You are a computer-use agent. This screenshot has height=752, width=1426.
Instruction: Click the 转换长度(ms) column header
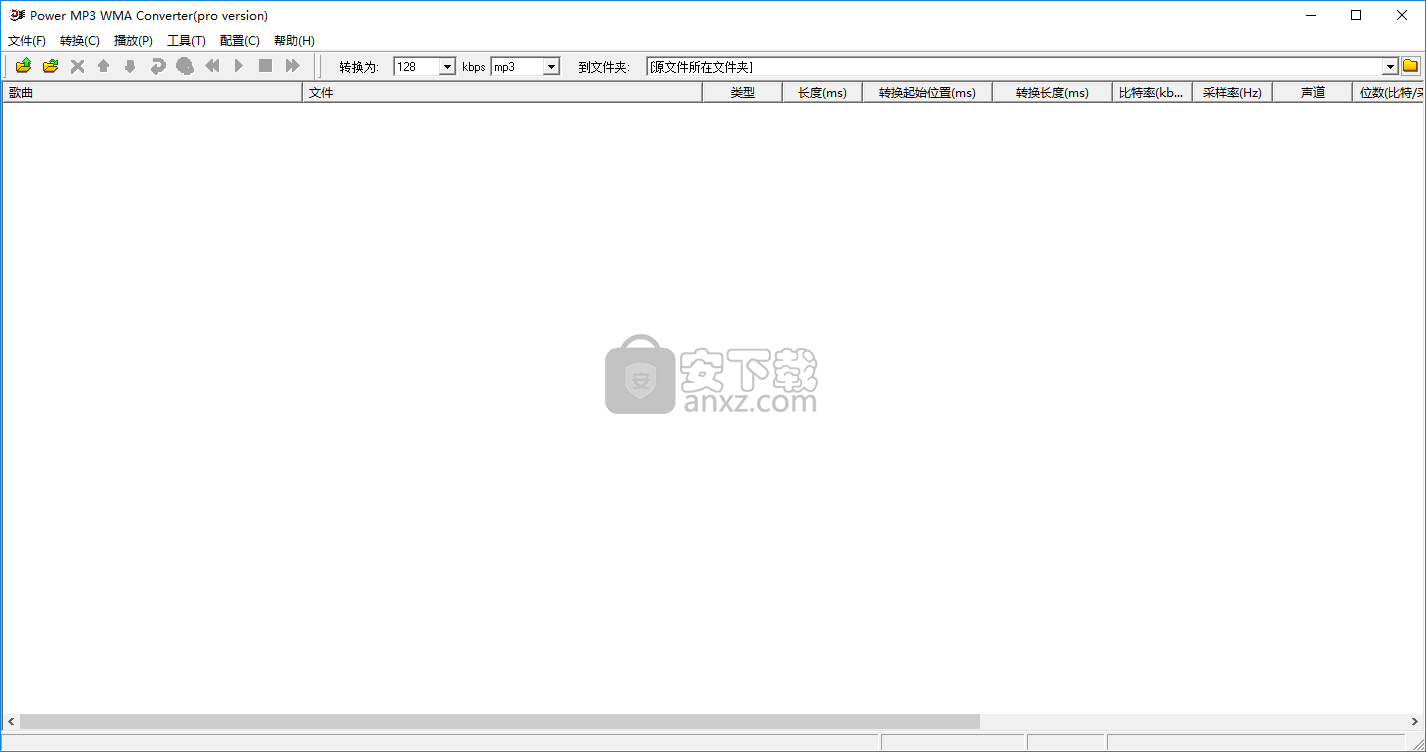coord(1052,92)
